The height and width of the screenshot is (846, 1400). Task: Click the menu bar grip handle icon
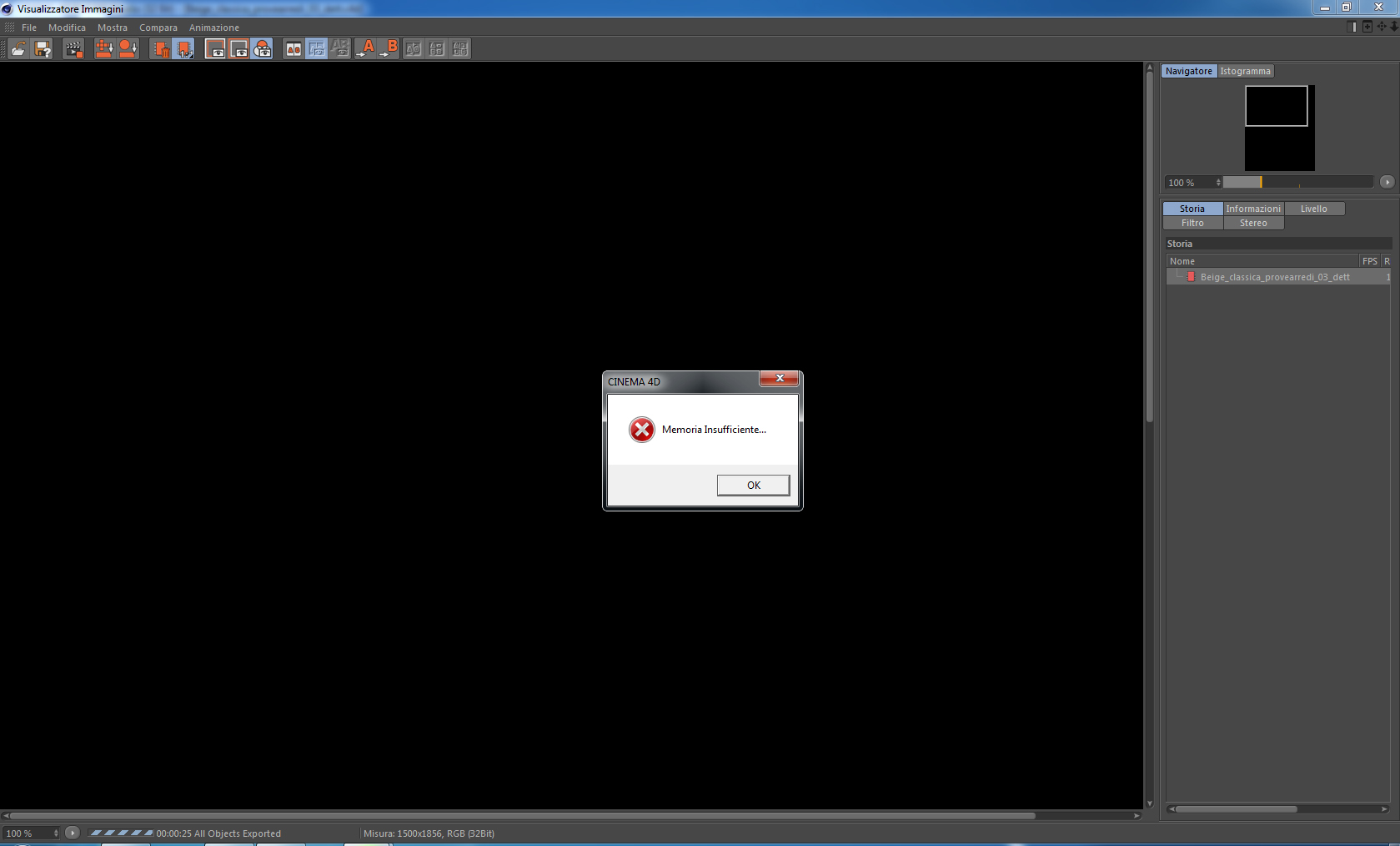click(x=9, y=28)
